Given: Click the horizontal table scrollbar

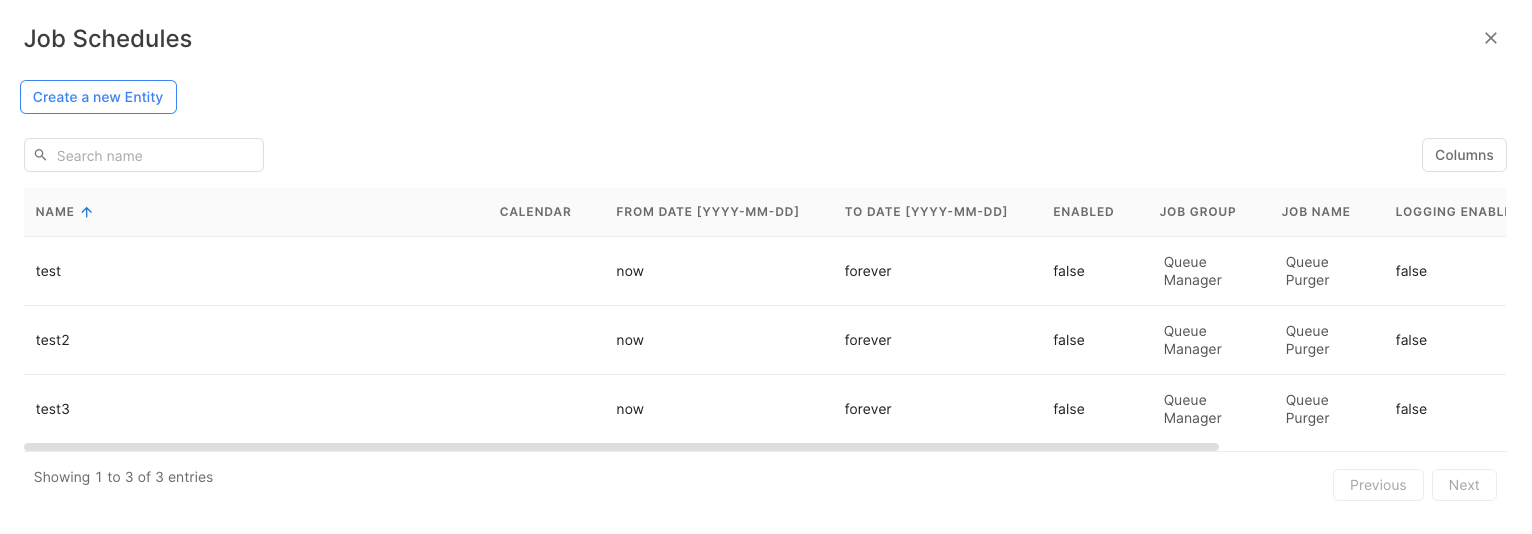Looking at the screenshot, I should coord(620,447).
